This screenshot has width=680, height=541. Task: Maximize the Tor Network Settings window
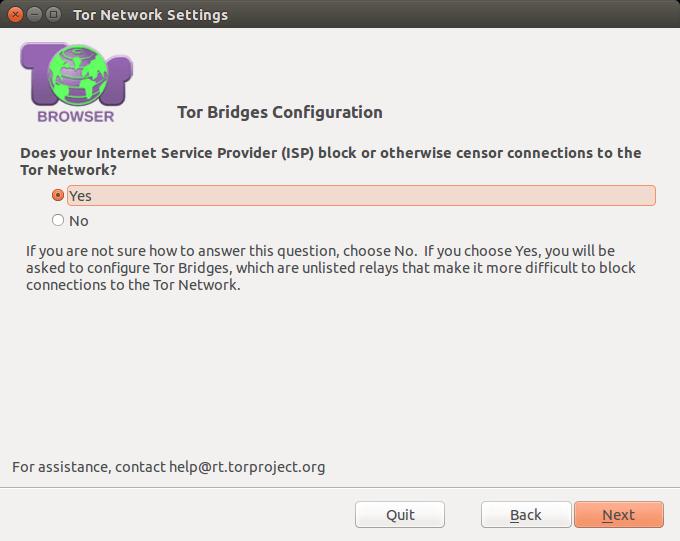point(53,14)
